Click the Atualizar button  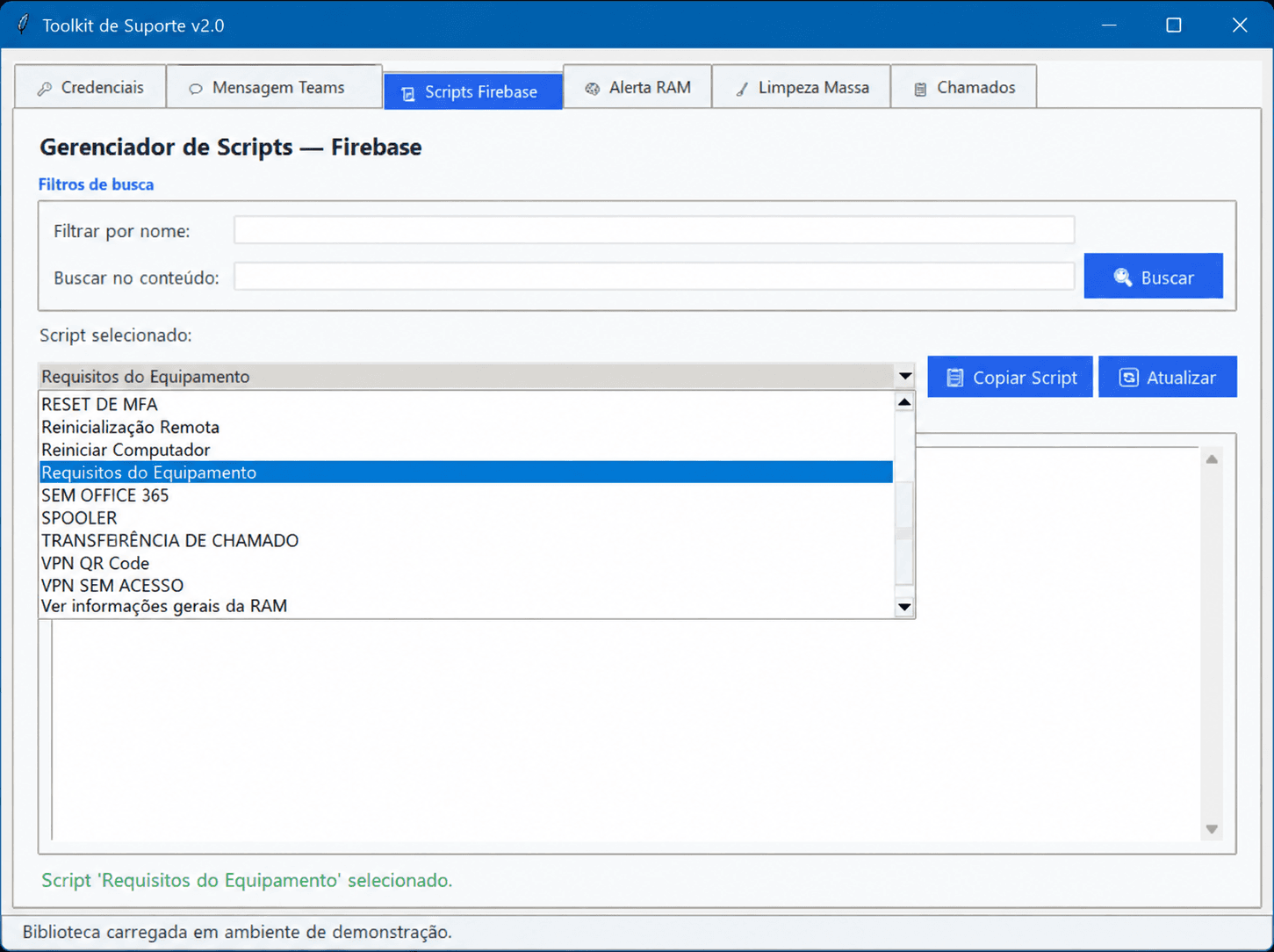coord(1167,377)
